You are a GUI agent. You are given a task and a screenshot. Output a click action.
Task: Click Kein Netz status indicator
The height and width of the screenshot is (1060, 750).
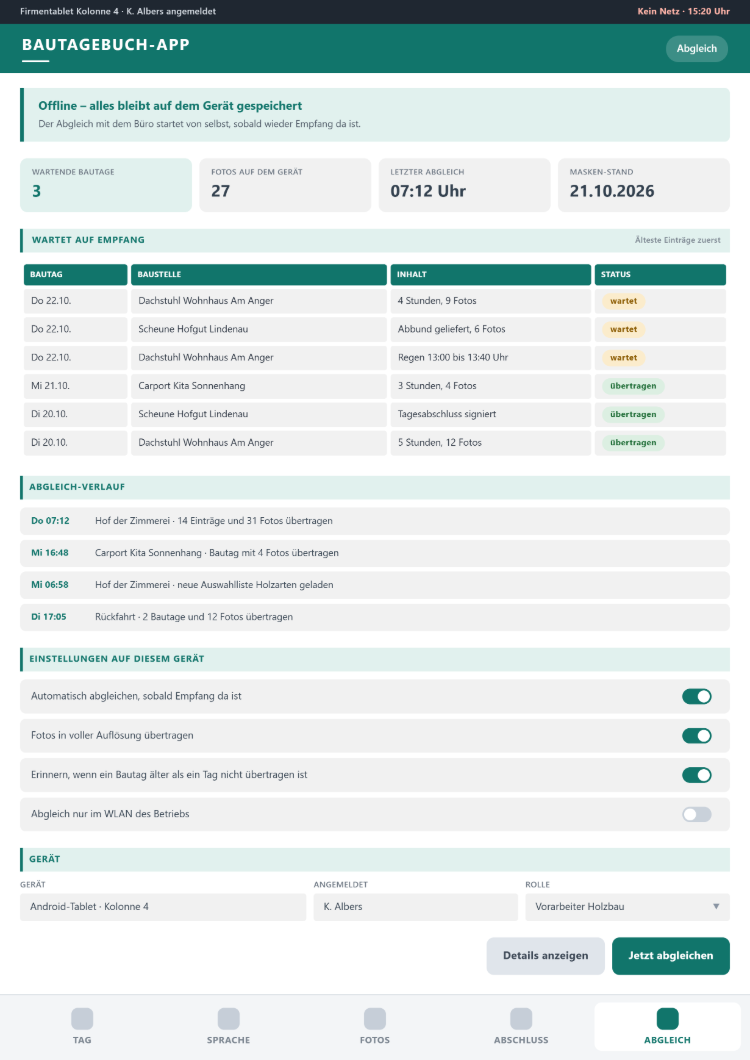coord(683,11)
